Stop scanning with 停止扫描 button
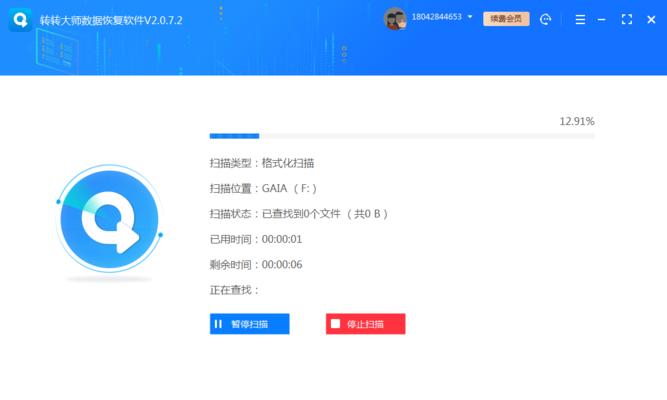Image resolution: width=667 pixels, height=400 pixels. 366,324
